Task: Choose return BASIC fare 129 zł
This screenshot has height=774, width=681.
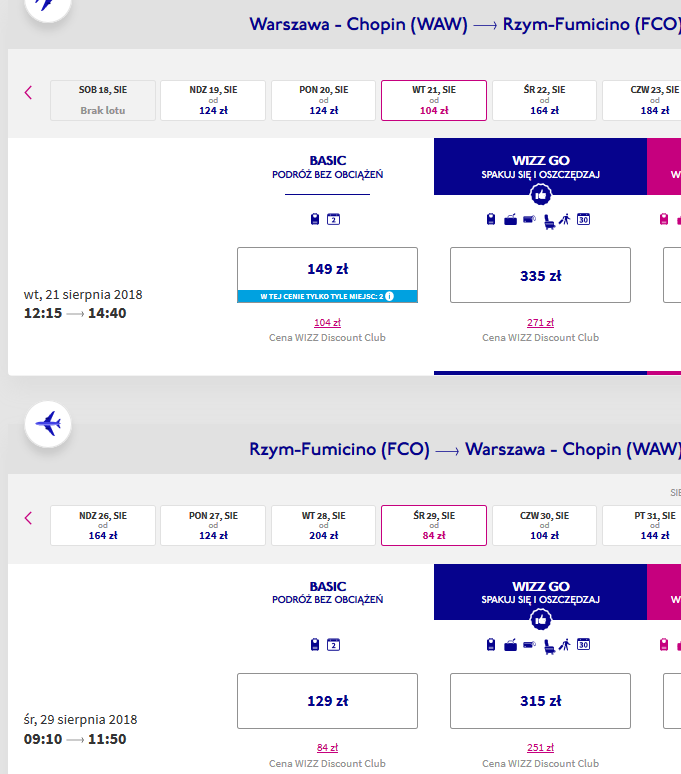Action: tap(327, 701)
